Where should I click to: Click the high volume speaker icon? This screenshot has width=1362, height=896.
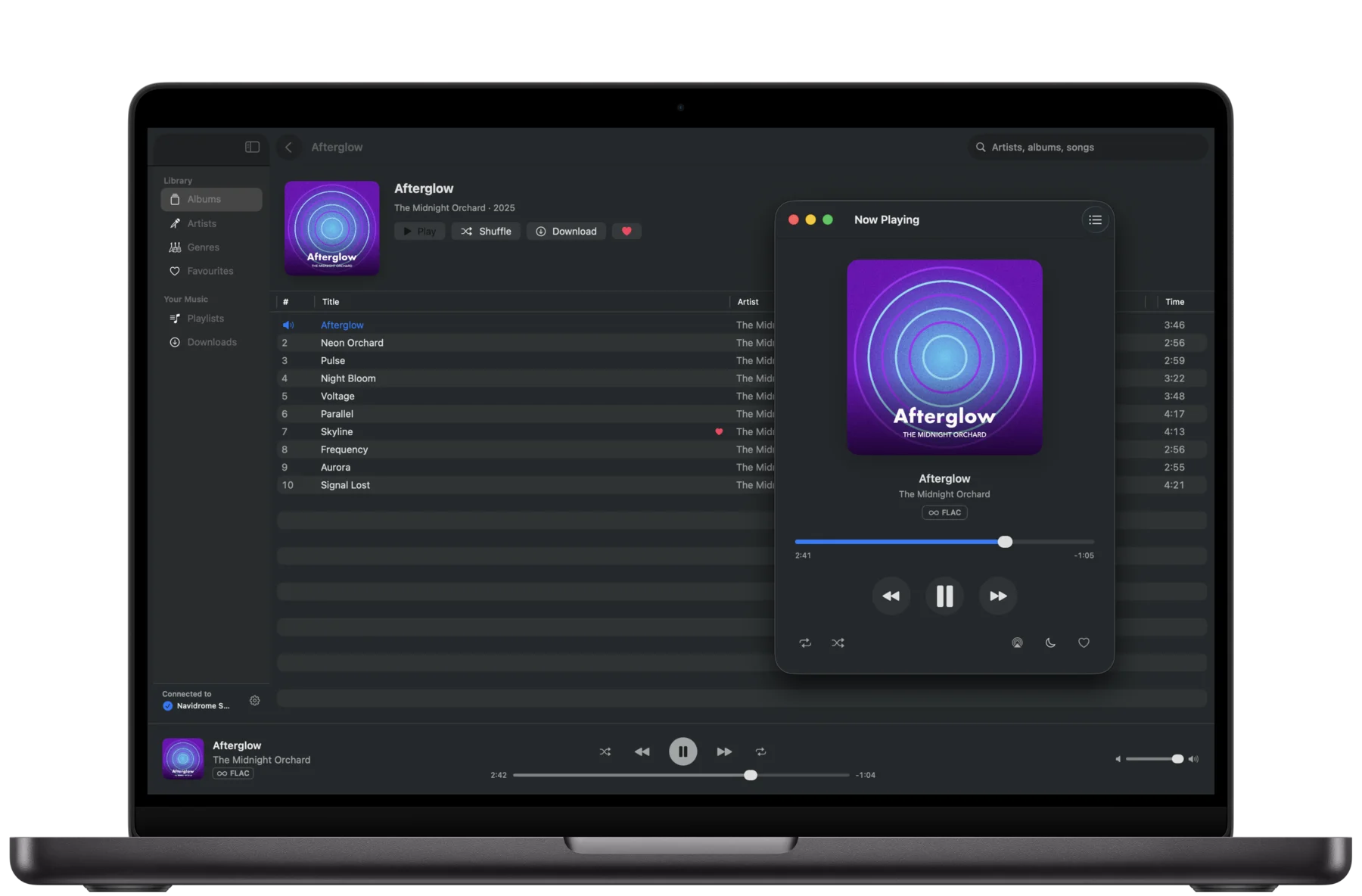point(1193,759)
